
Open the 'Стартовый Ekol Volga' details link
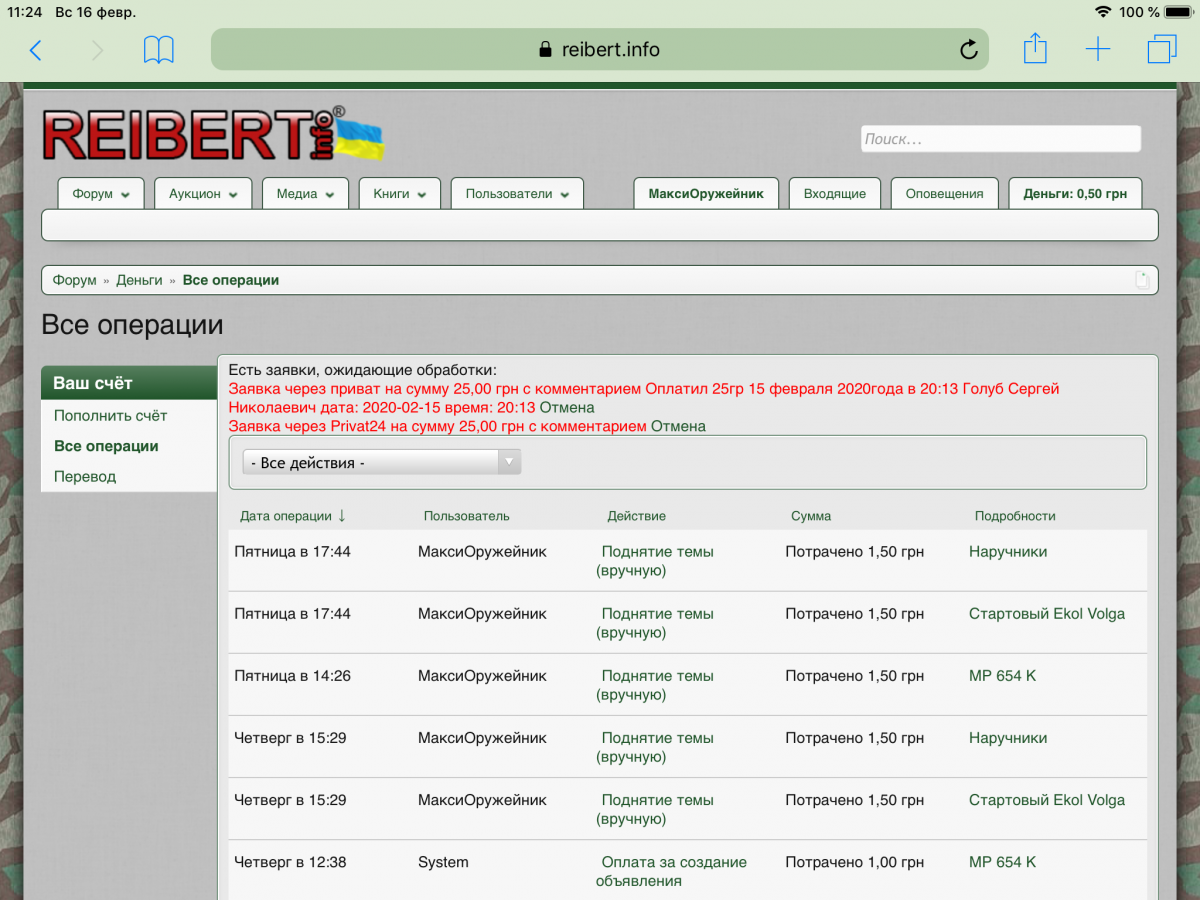pos(1046,613)
